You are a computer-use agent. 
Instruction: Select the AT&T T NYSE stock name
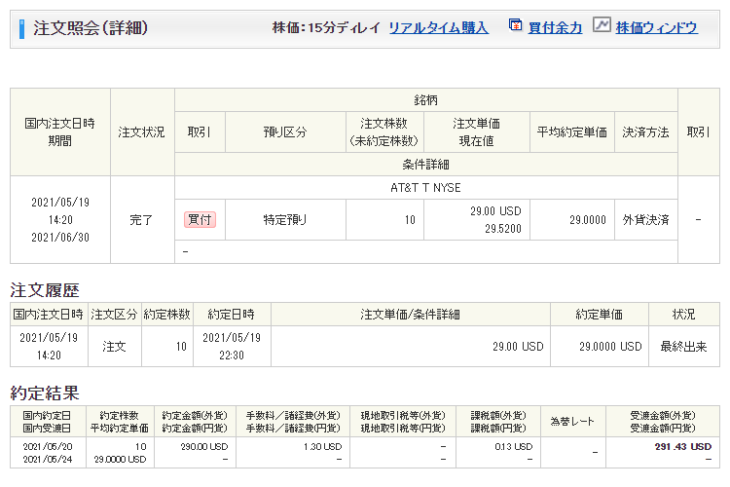pos(426,188)
